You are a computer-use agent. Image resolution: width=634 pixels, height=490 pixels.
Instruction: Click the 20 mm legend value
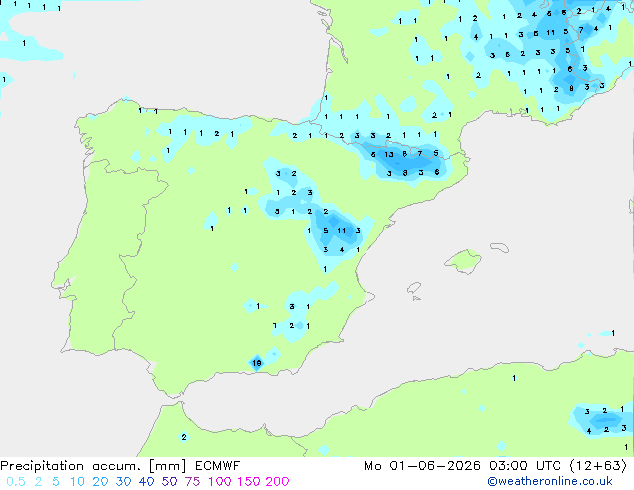(x=100, y=482)
